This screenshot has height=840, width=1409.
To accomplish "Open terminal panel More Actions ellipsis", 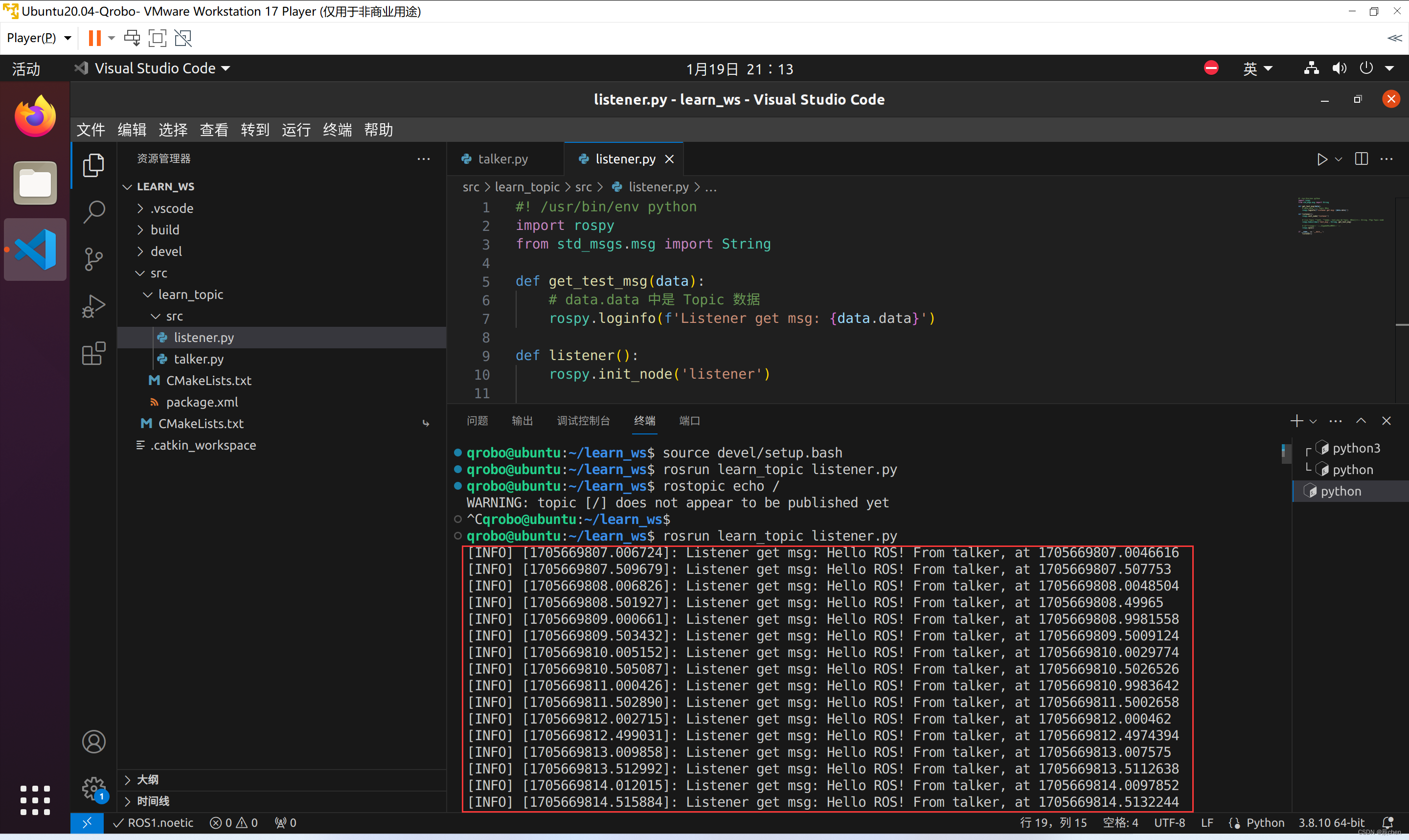I will point(1336,421).
